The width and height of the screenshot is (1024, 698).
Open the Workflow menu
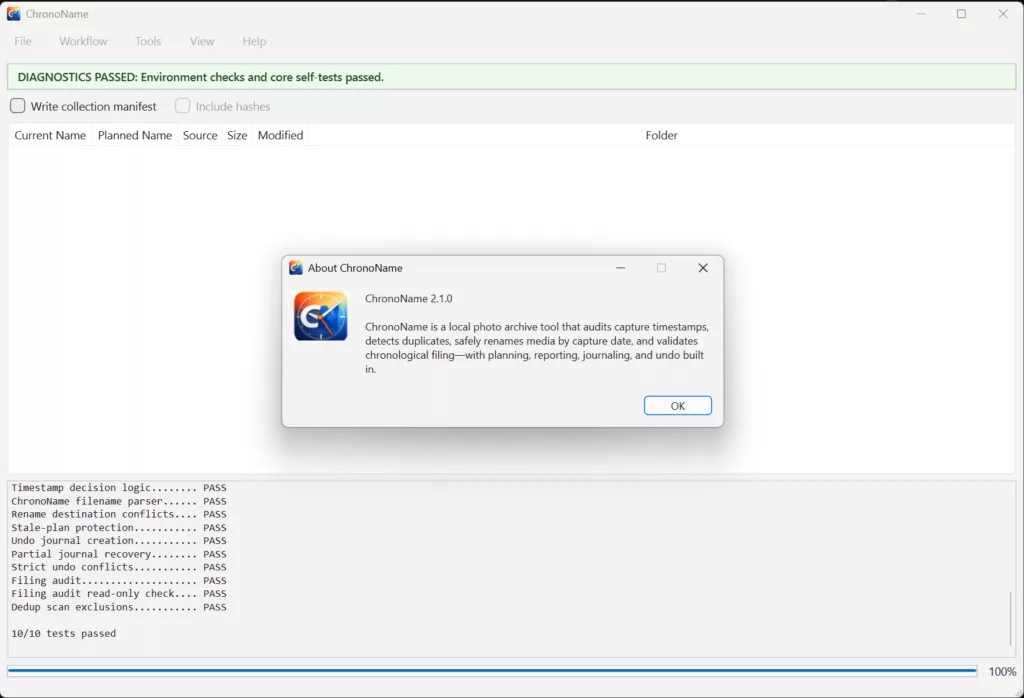83,41
